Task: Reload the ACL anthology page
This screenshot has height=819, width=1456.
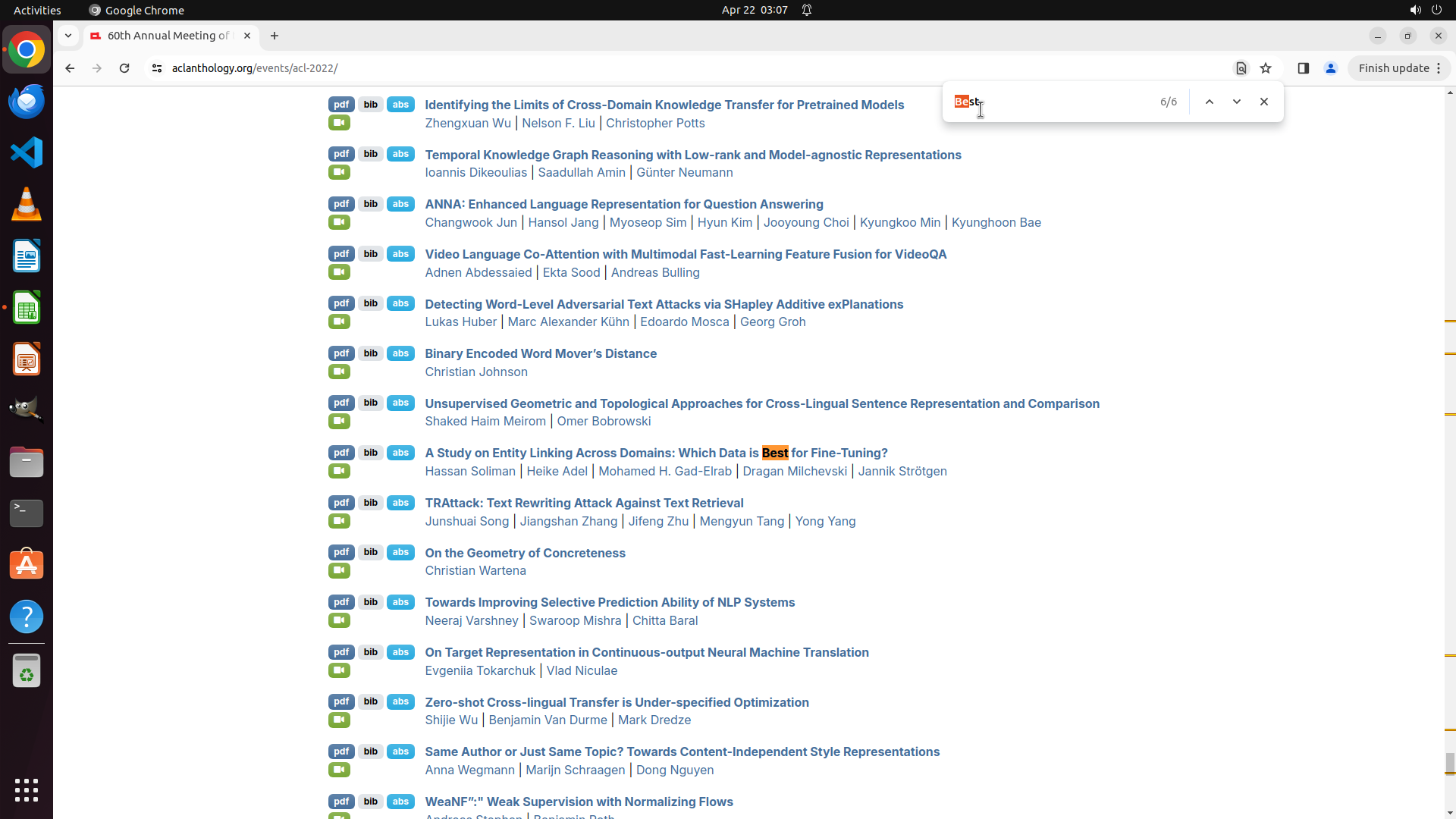Action: tap(124, 68)
